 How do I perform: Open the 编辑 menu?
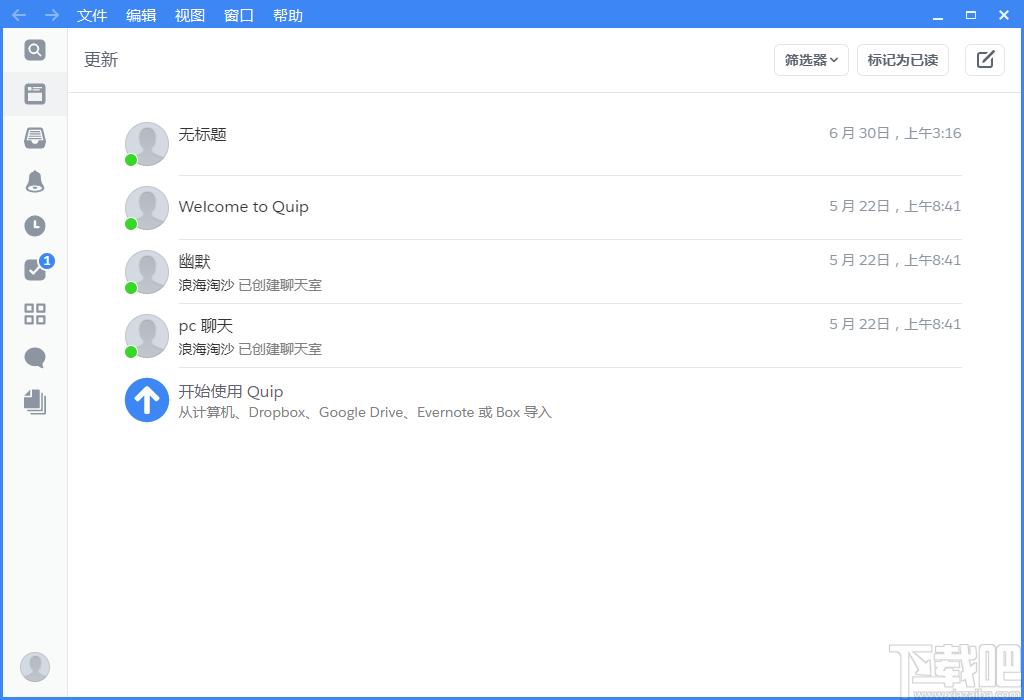(141, 15)
